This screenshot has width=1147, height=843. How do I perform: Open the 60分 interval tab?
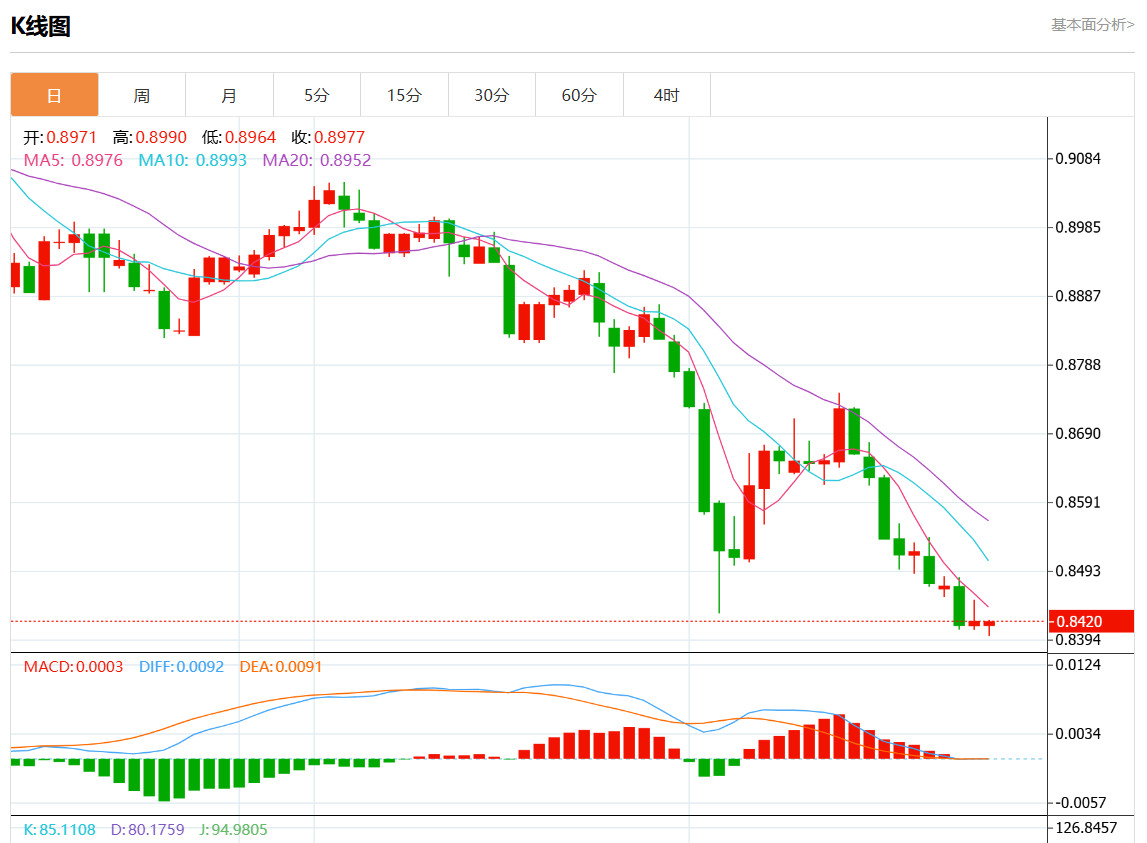[579, 94]
